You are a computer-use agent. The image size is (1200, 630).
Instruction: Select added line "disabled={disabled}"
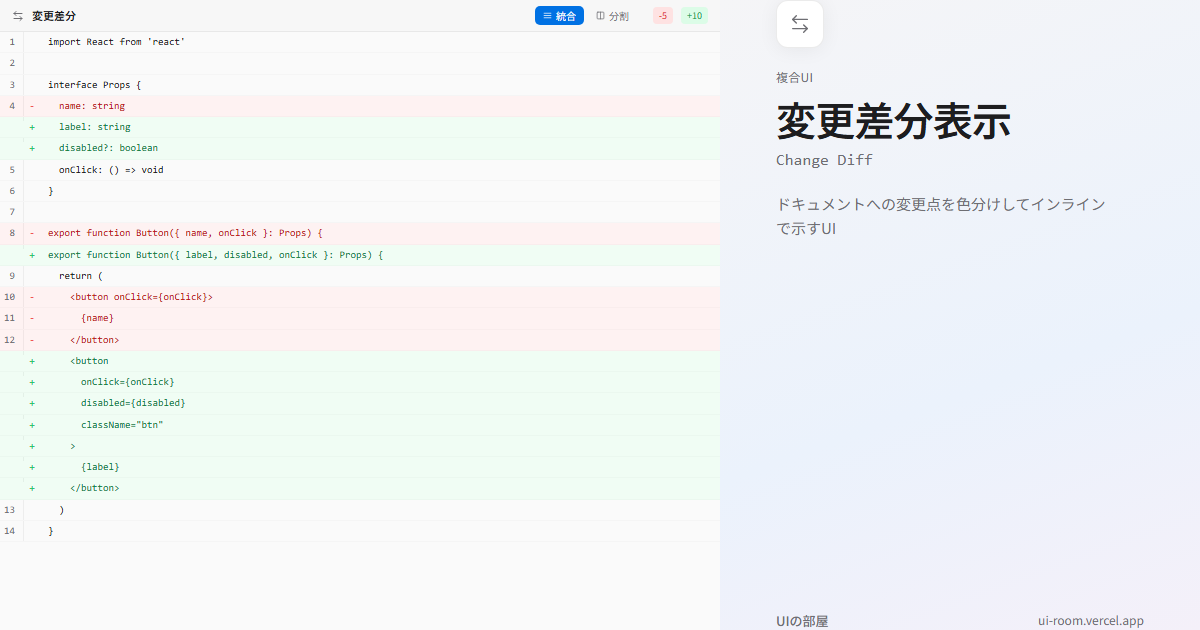point(360,403)
